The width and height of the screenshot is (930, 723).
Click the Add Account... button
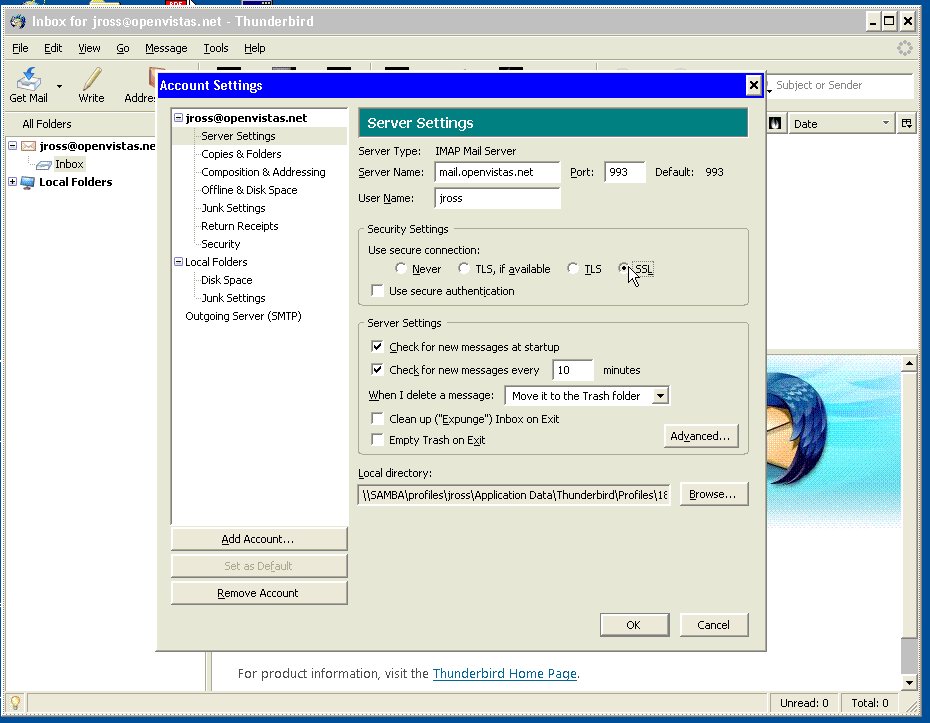click(259, 539)
